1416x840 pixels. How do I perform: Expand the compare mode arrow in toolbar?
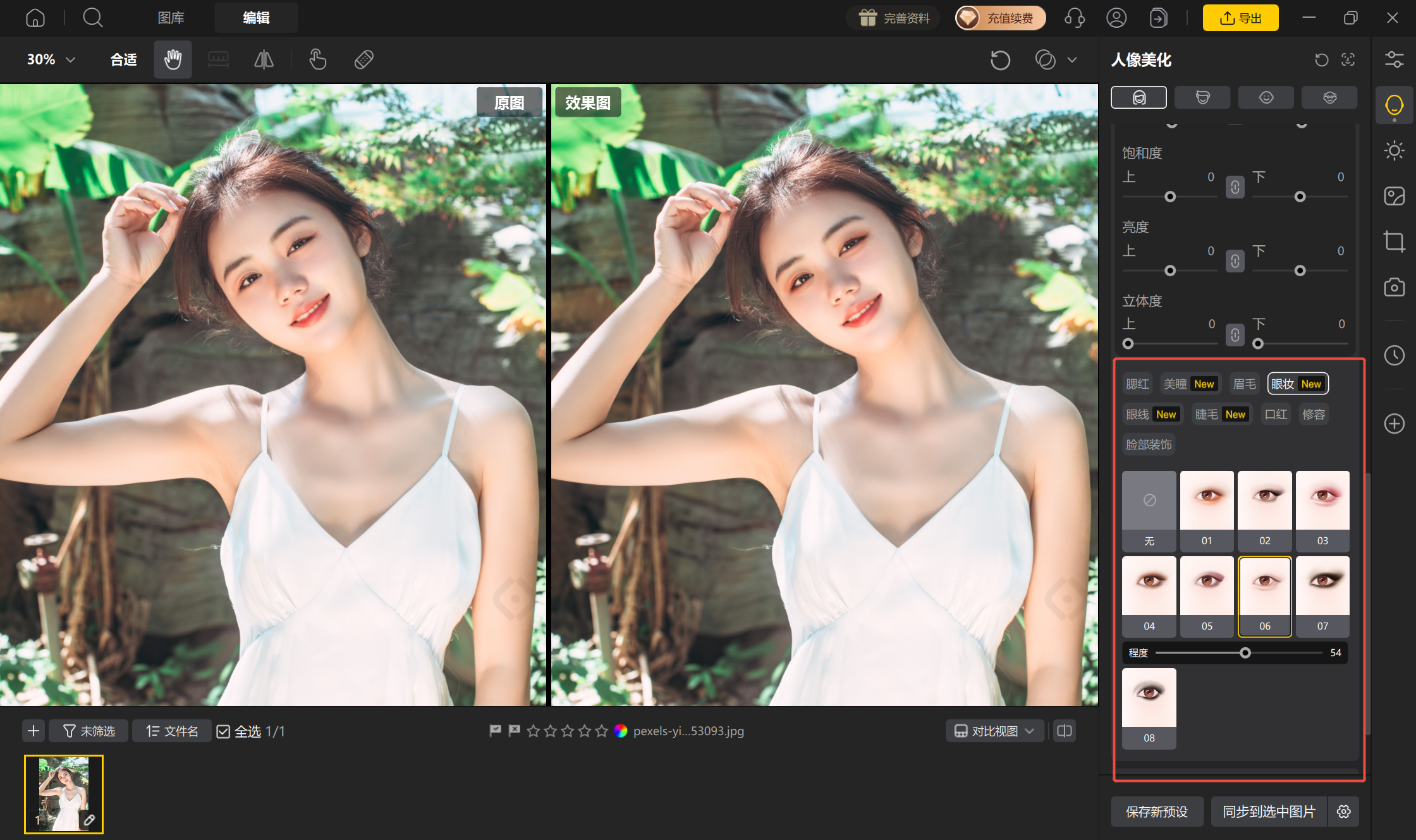pos(1072,60)
